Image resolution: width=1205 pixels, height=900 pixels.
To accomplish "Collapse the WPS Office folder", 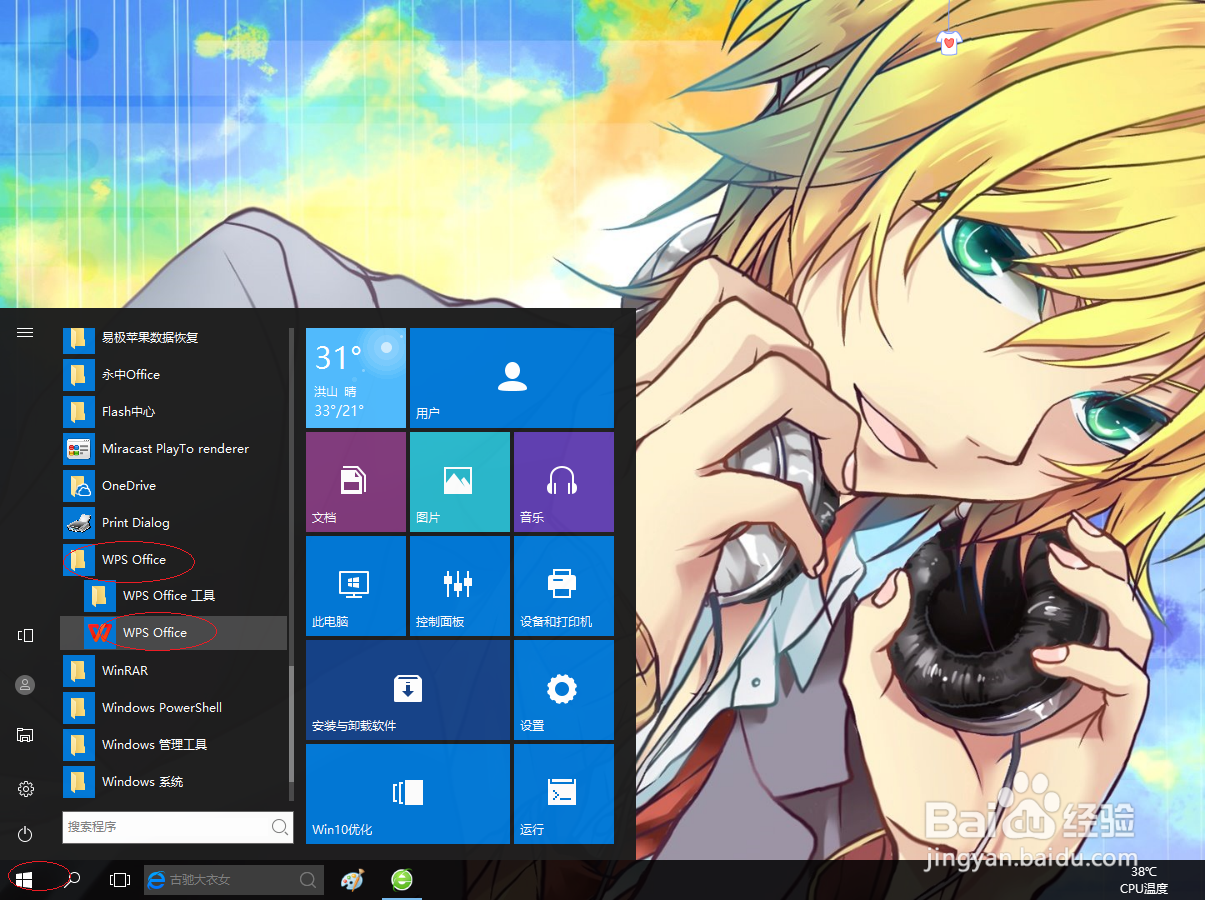I will point(174,559).
